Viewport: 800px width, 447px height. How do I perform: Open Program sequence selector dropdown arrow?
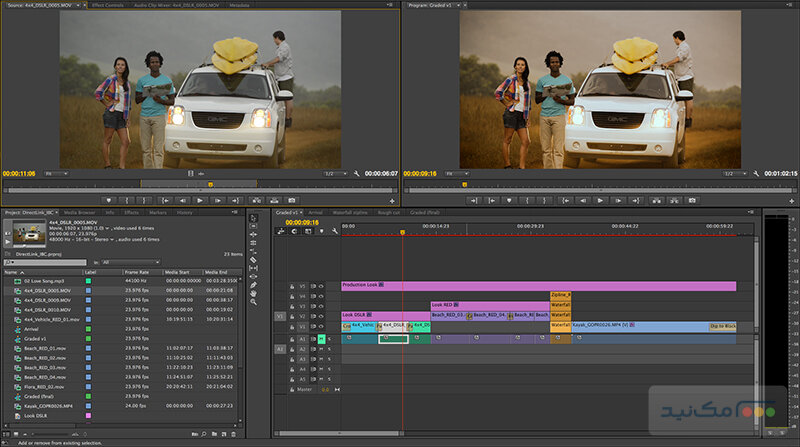458,5
